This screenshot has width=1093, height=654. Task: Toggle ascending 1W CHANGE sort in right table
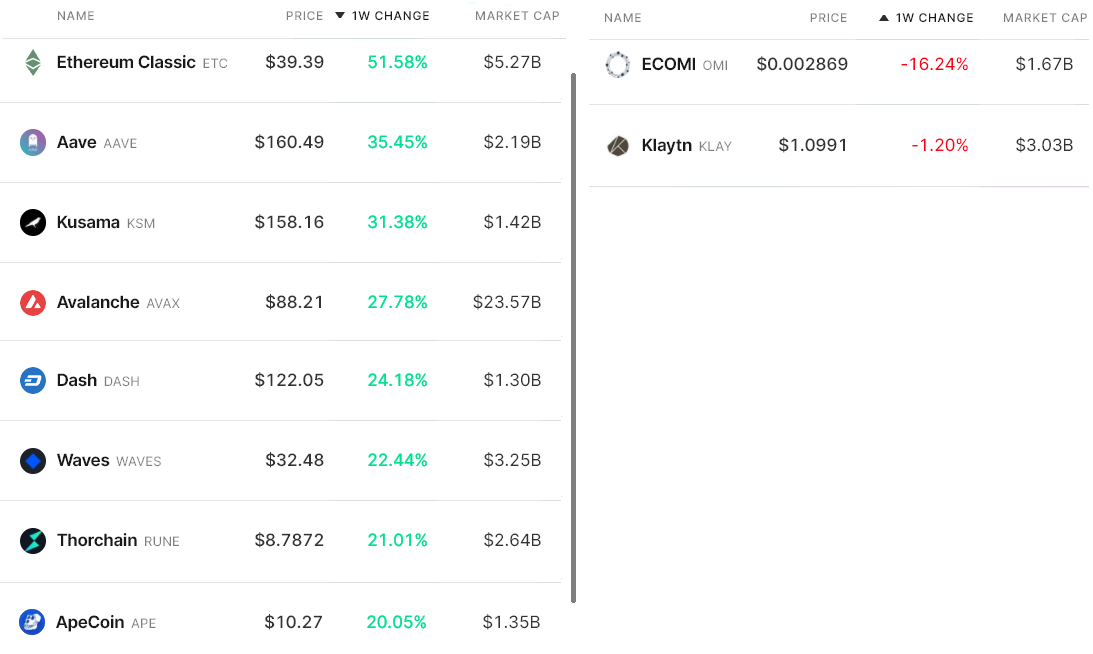pyautogui.click(x=884, y=17)
